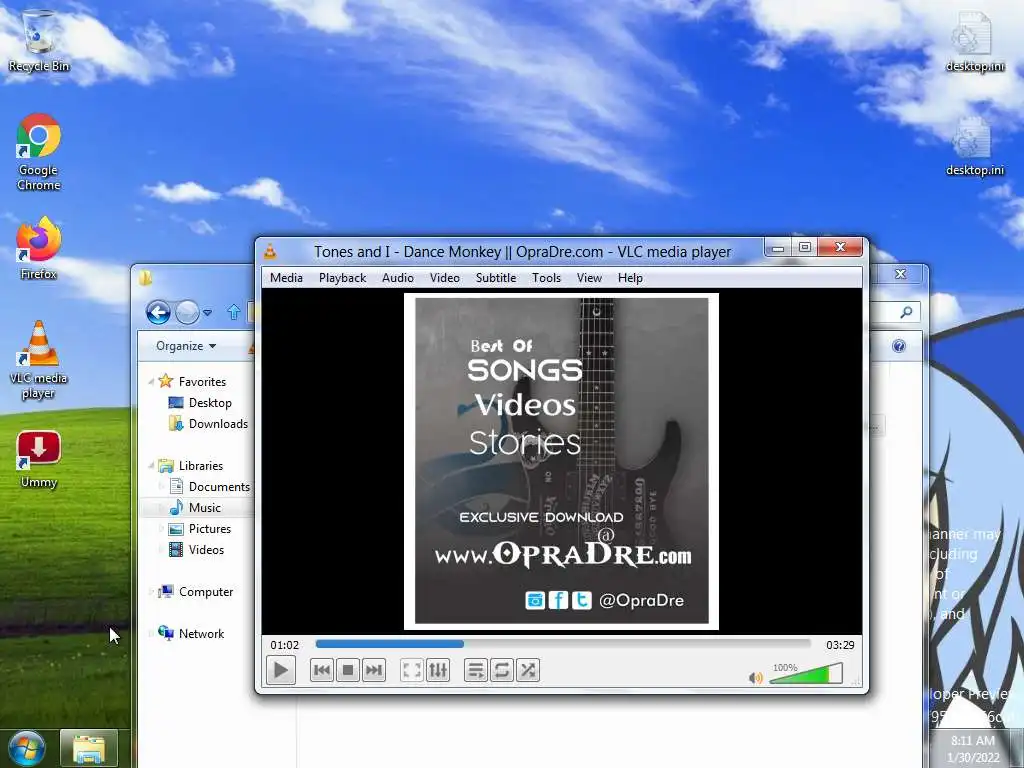1024x768 pixels.
Task: Skip to next track in VLC
Action: pyautogui.click(x=374, y=670)
